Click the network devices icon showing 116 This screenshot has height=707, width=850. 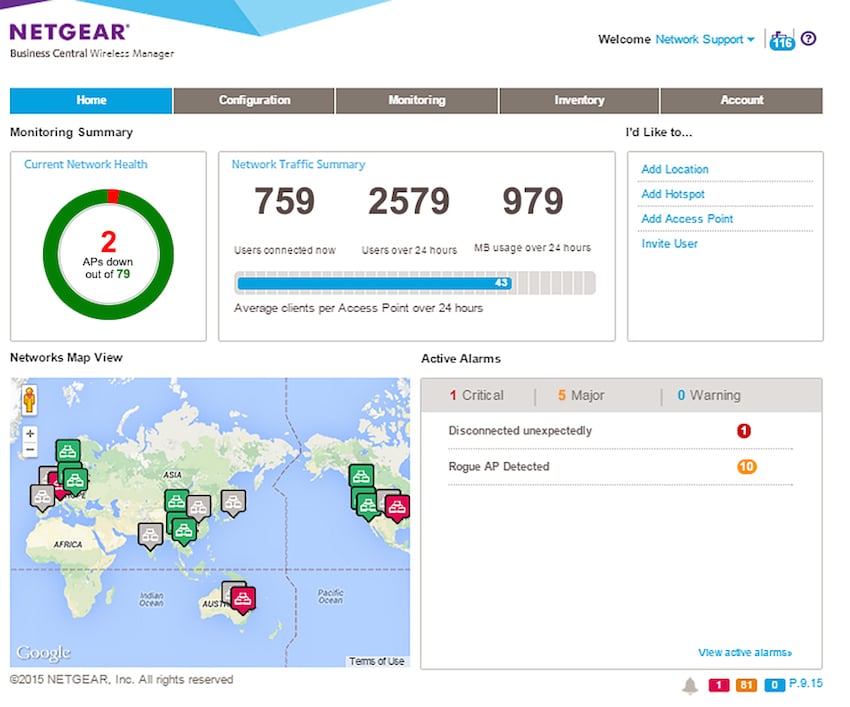782,40
